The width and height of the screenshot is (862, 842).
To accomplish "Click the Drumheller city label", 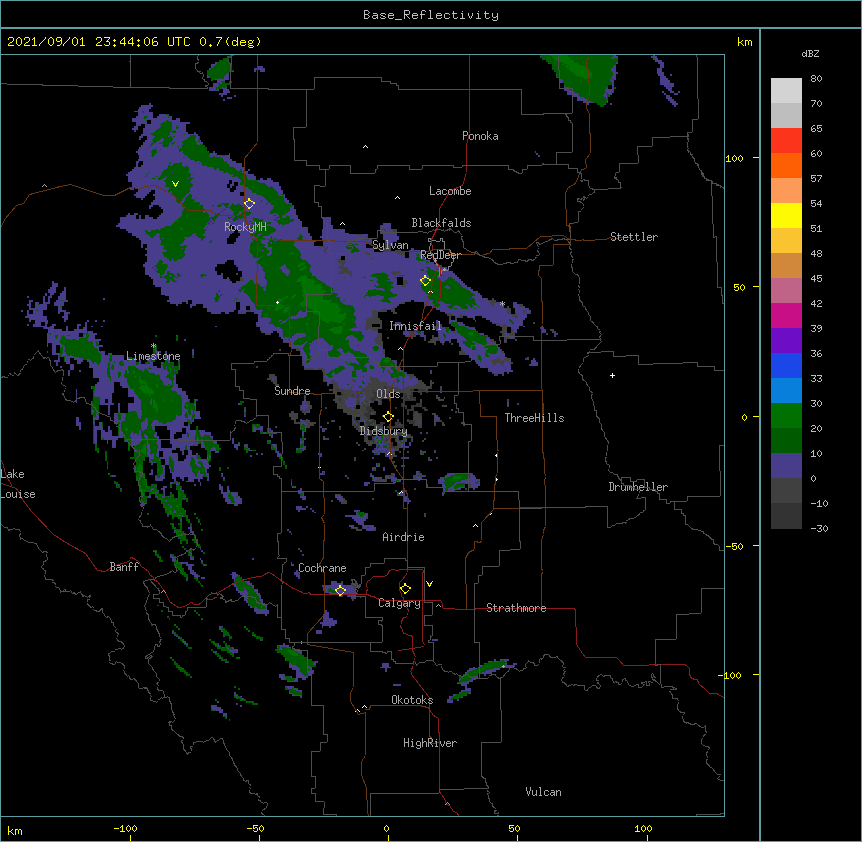I will (638, 487).
